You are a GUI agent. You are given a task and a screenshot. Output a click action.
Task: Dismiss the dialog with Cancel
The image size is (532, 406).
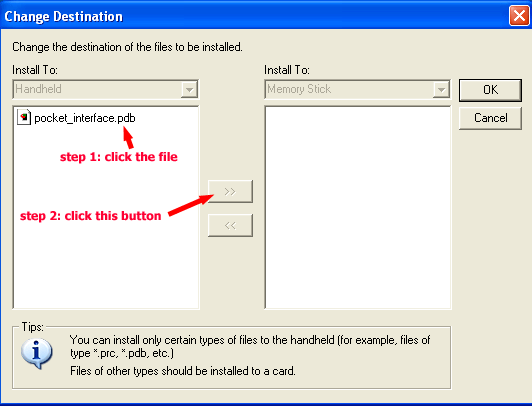pos(490,118)
